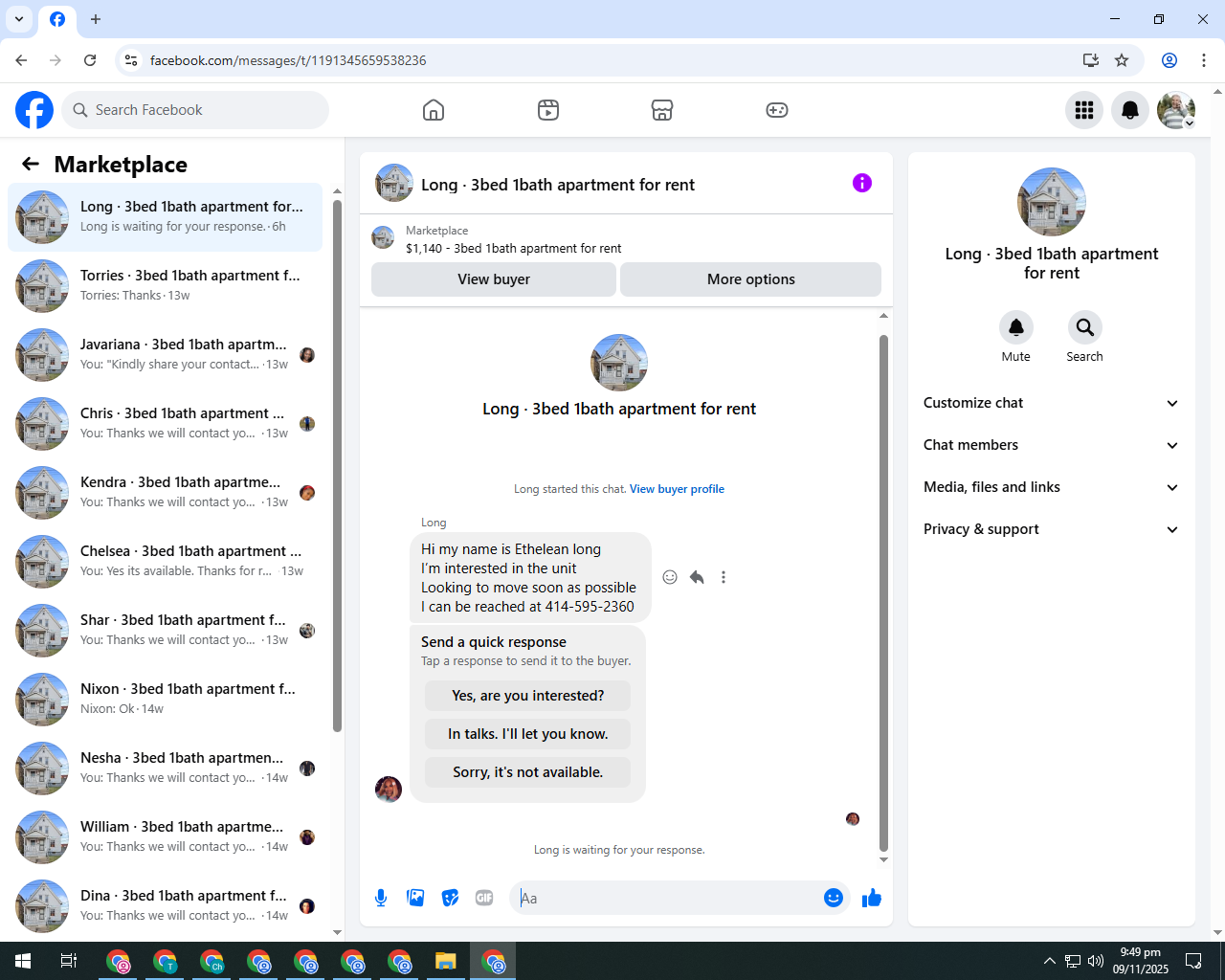The width and height of the screenshot is (1225, 980).
Task: Open Task View on taskbar
Action: point(69,961)
